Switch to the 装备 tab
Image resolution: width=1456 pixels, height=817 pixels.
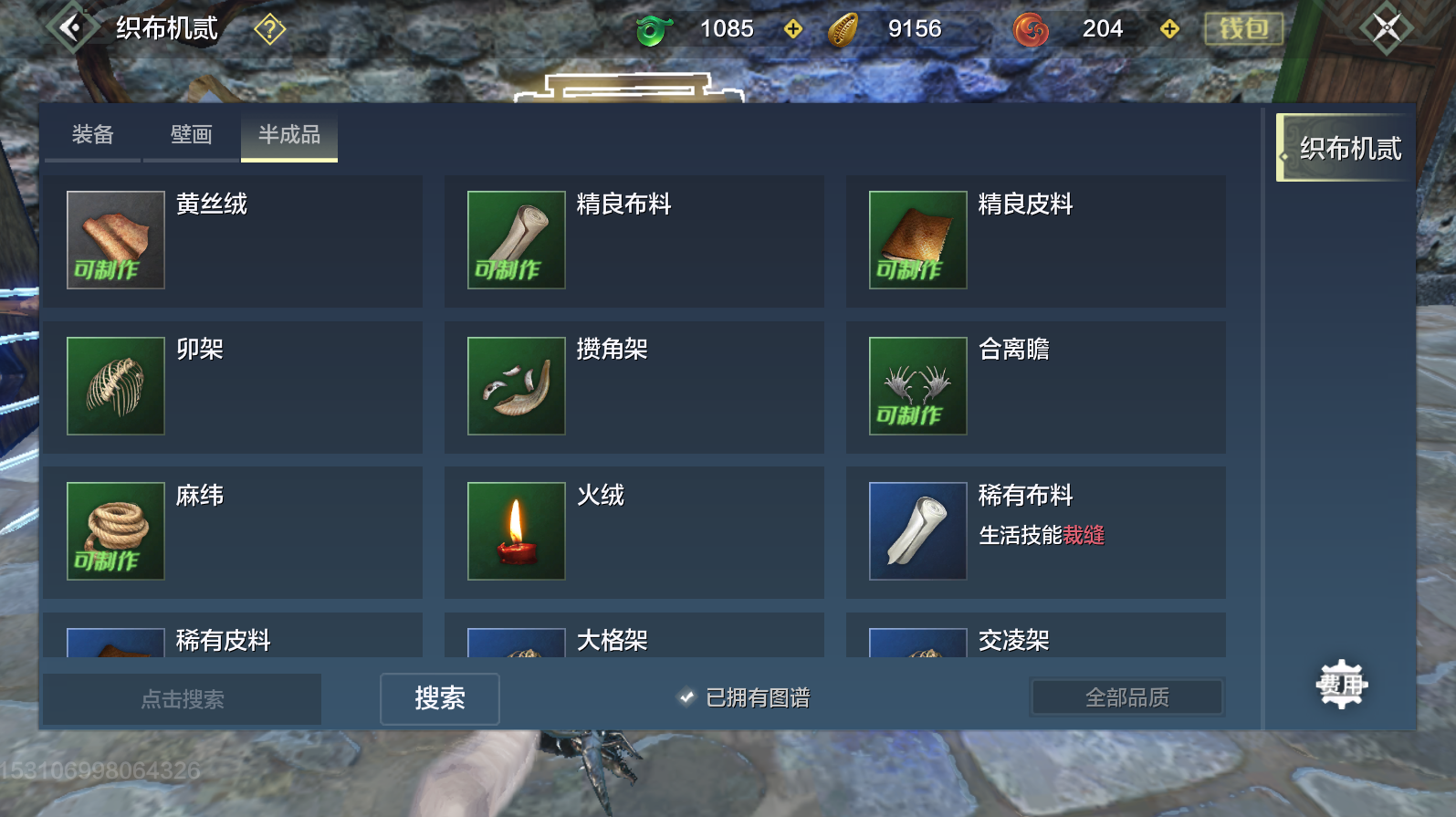(x=93, y=135)
